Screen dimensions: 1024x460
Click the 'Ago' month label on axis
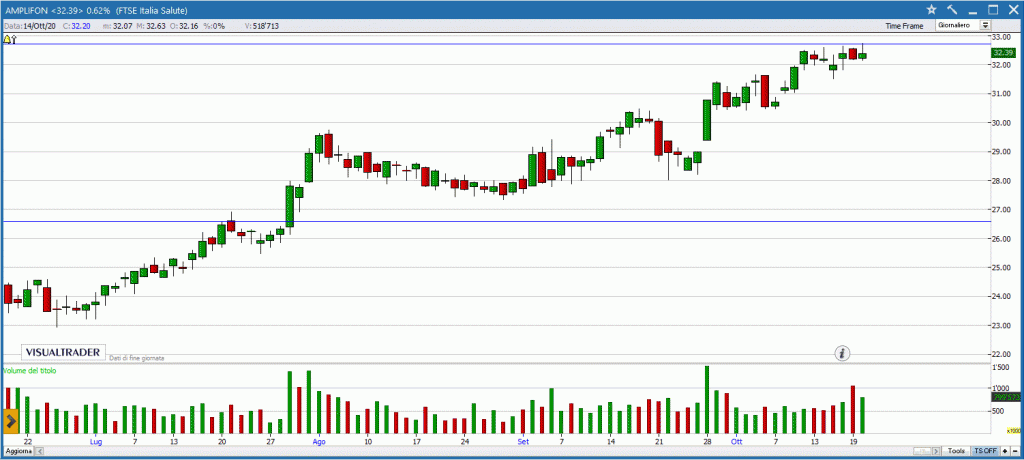[319, 442]
